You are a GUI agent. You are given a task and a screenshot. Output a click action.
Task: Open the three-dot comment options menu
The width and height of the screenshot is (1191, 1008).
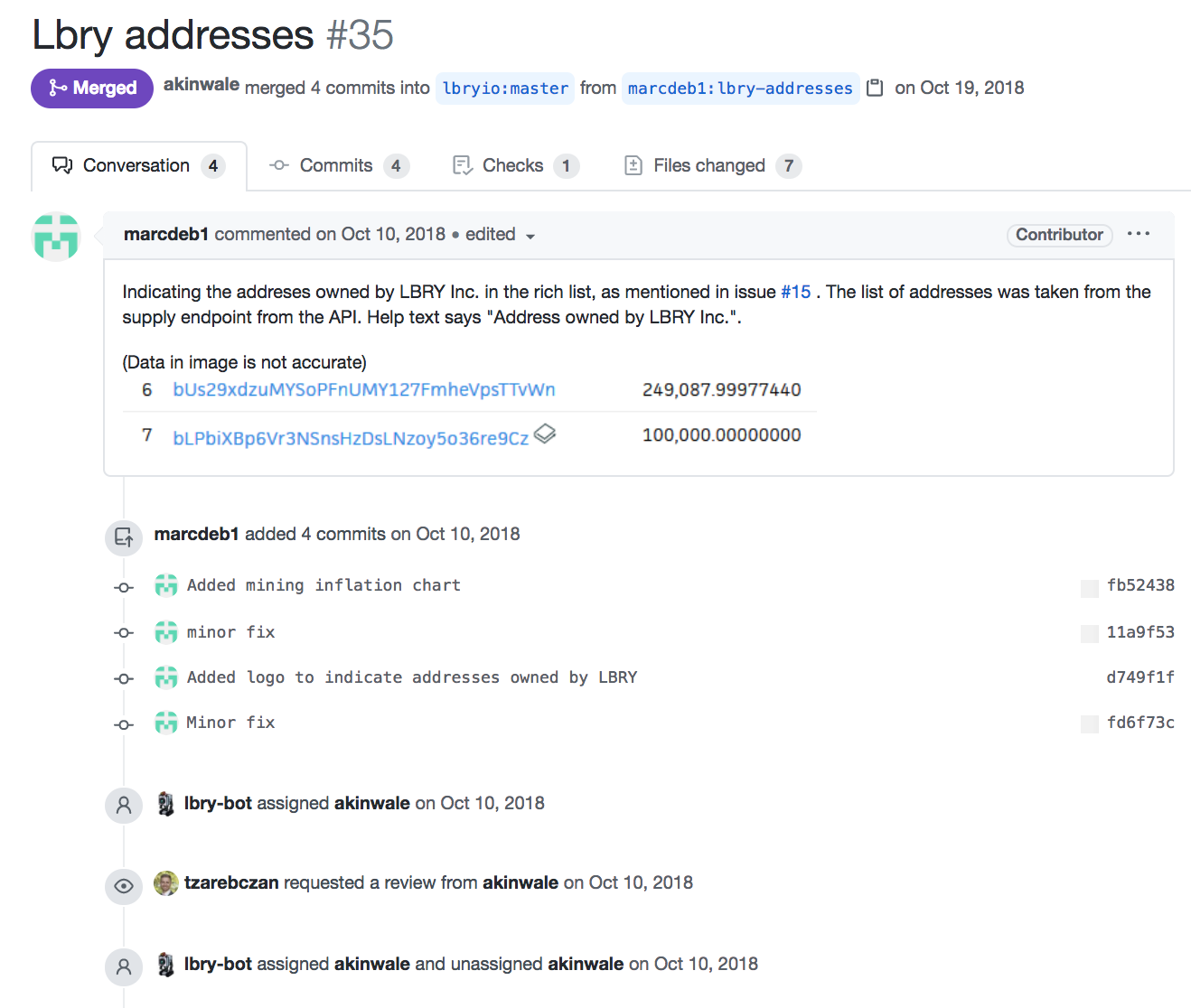click(1139, 234)
